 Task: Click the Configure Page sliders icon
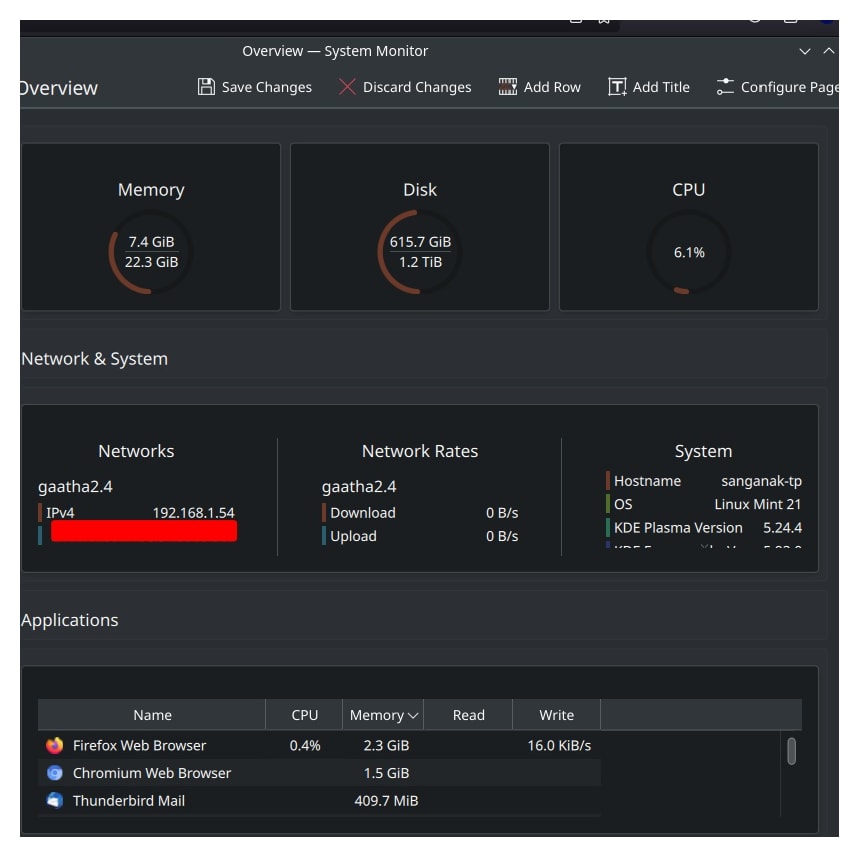pyautogui.click(x=725, y=87)
